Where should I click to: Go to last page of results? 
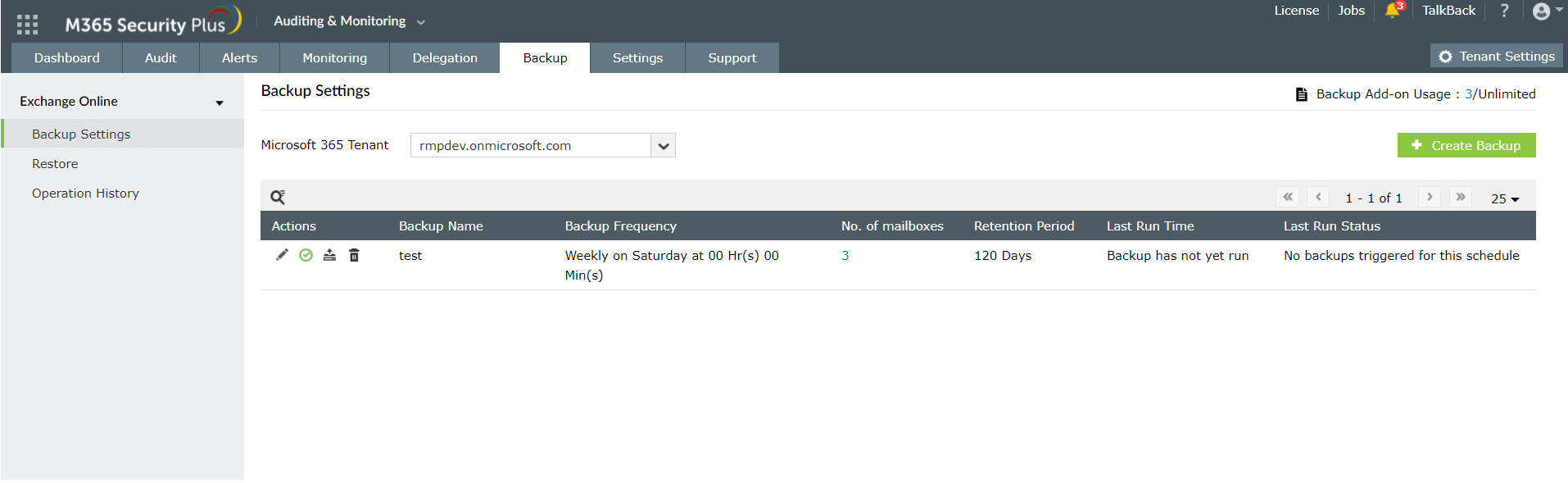(x=1461, y=197)
